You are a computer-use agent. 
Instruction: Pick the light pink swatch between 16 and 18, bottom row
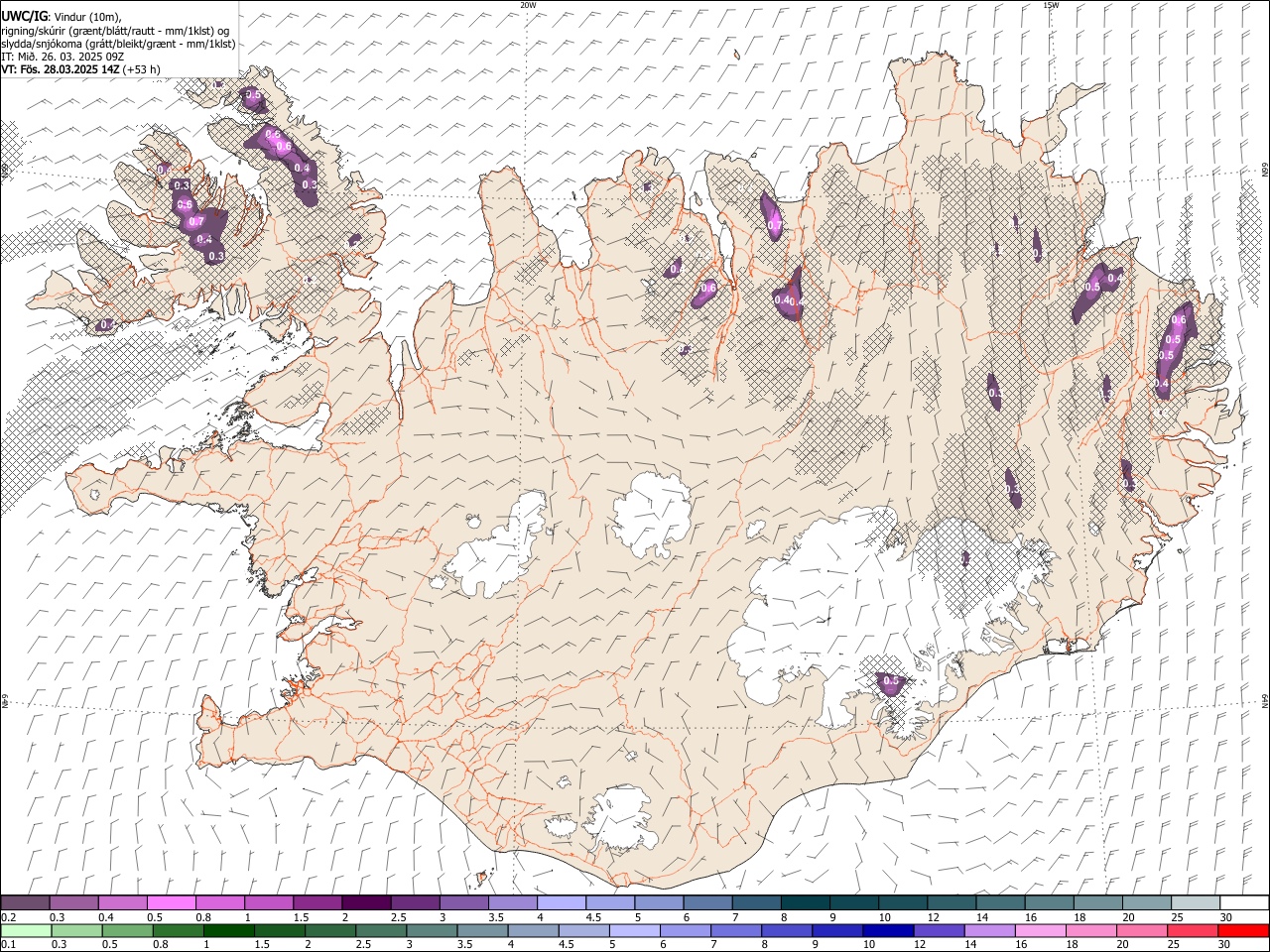pos(1041,931)
